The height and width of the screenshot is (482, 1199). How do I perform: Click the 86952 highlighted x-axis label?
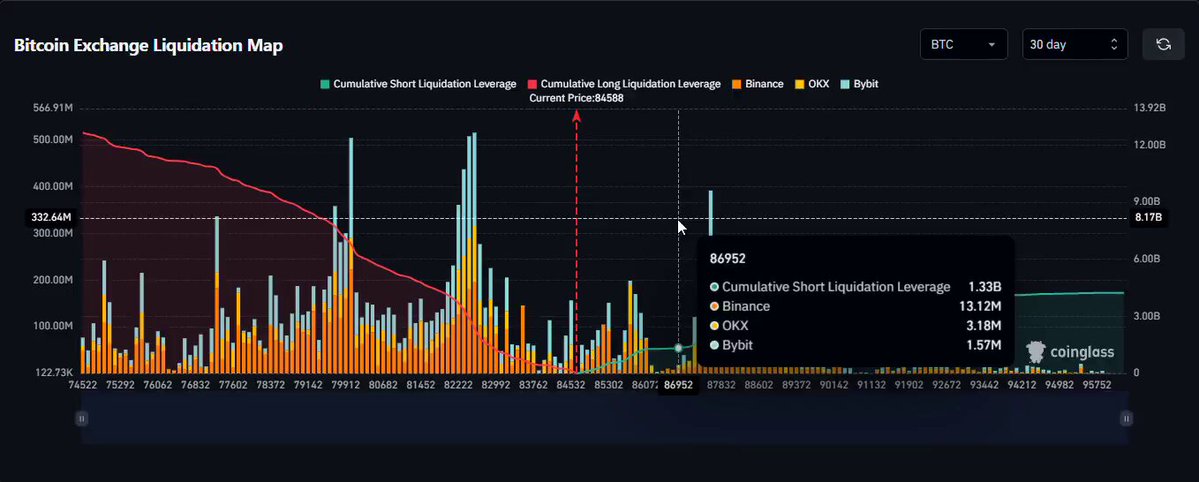[678, 385]
